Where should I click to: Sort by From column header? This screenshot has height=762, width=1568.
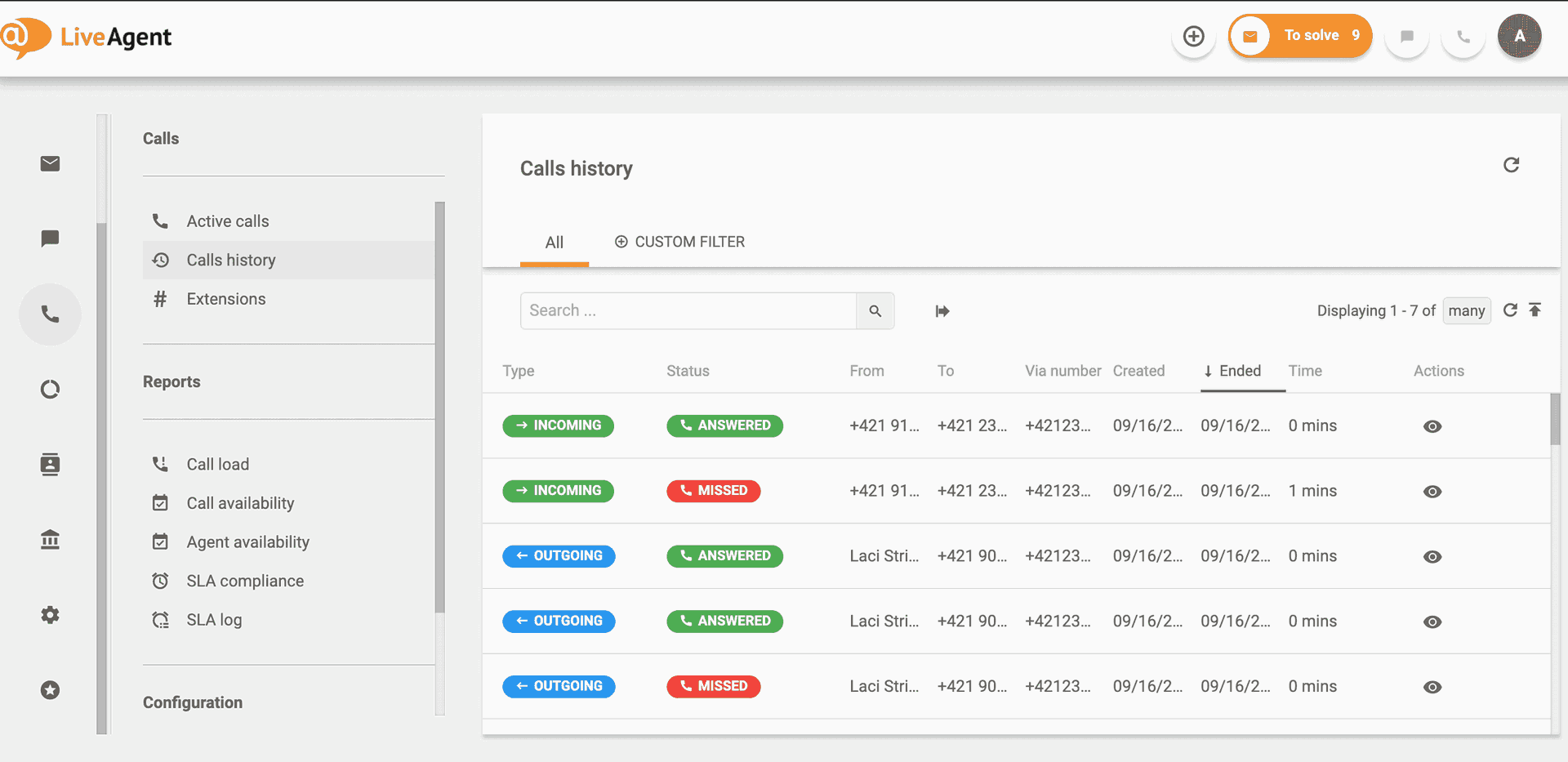866,371
